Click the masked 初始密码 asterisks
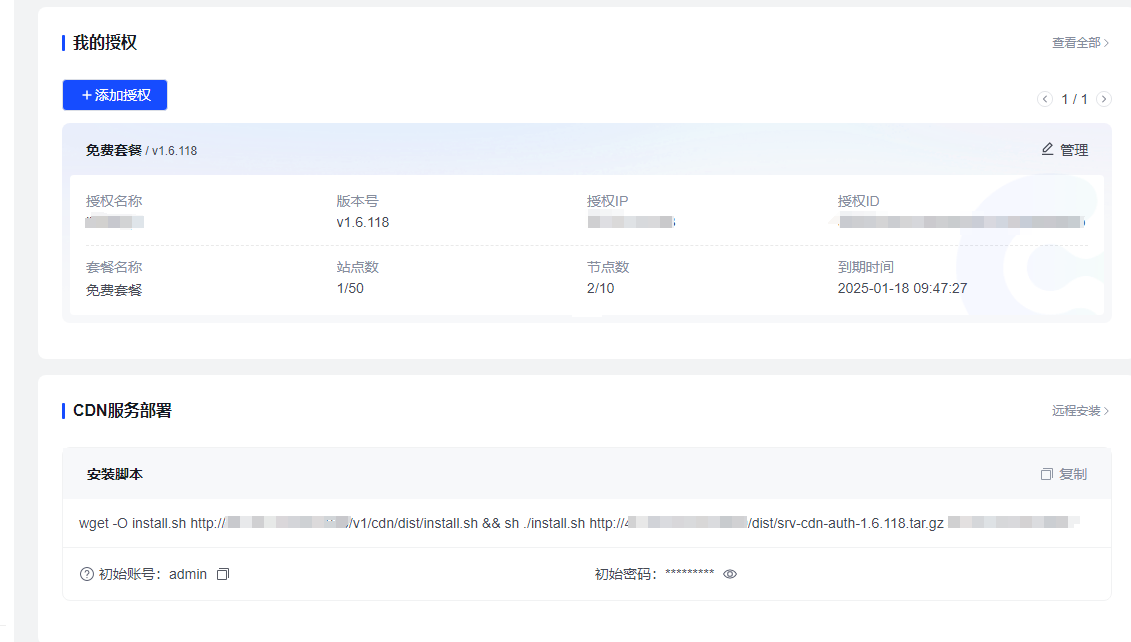The image size is (1131, 642). (689, 574)
